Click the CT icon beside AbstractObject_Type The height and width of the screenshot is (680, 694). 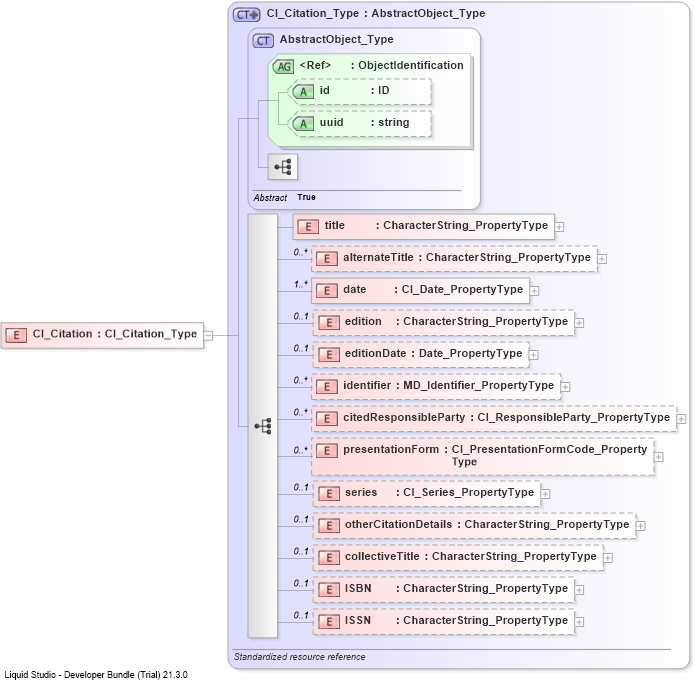coord(263,41)
